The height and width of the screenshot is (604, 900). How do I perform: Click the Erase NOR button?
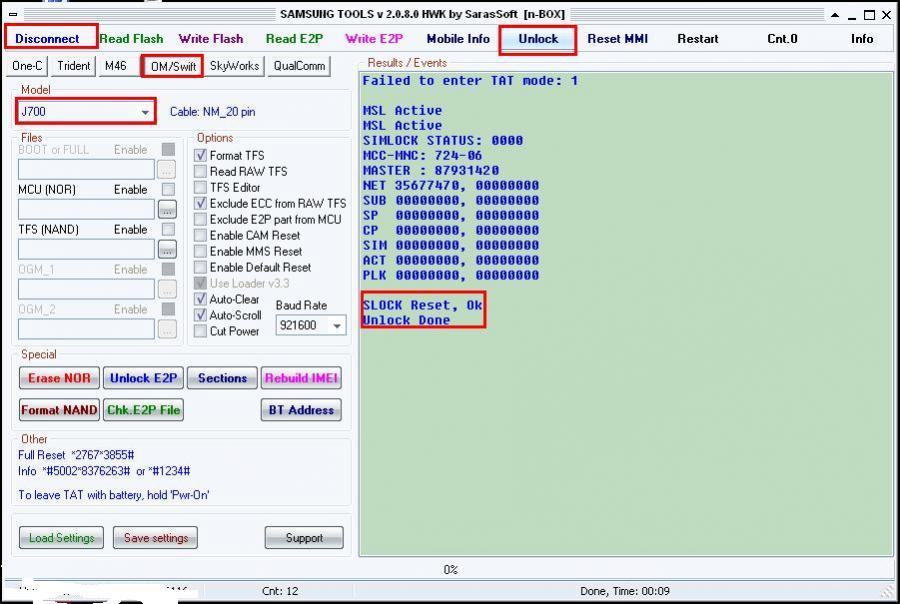pyautogui.click(x=59, y=378)
